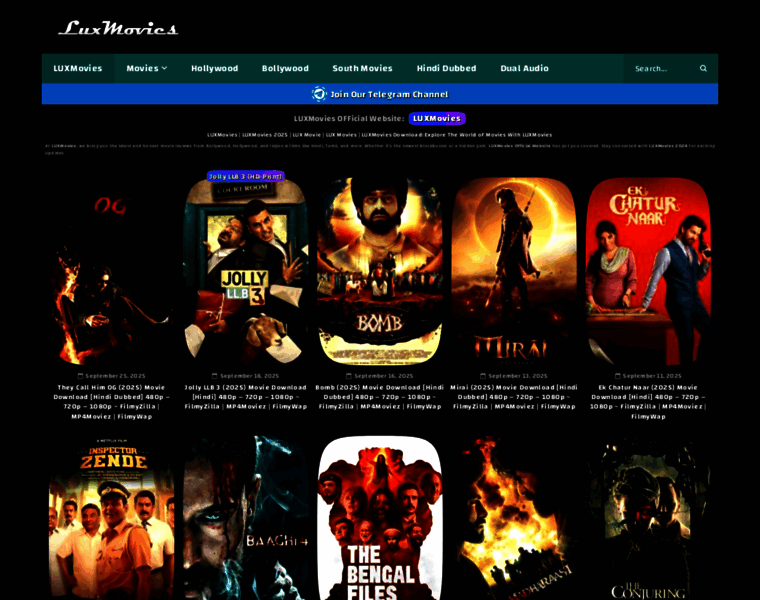Click the LUXMovies Official Website: label text

349,118
